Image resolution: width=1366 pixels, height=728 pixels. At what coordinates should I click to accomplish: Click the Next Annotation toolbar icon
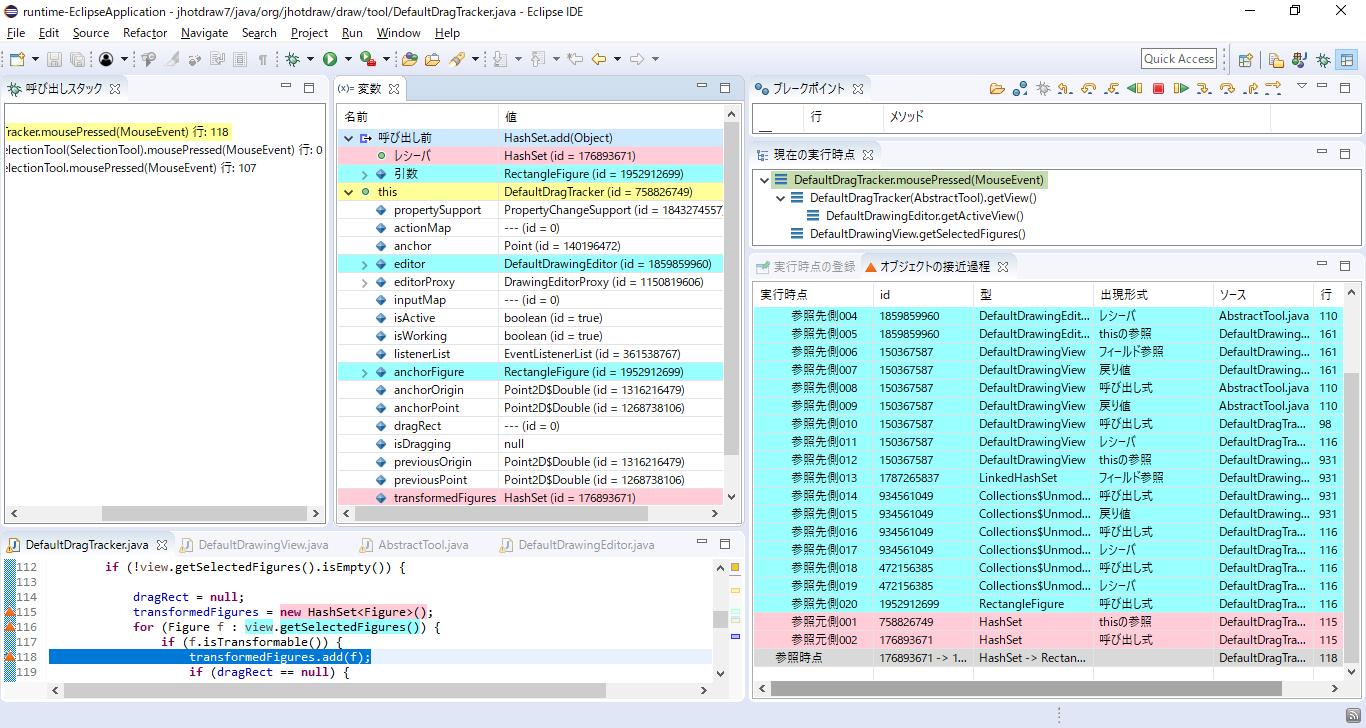pos(500,59)
